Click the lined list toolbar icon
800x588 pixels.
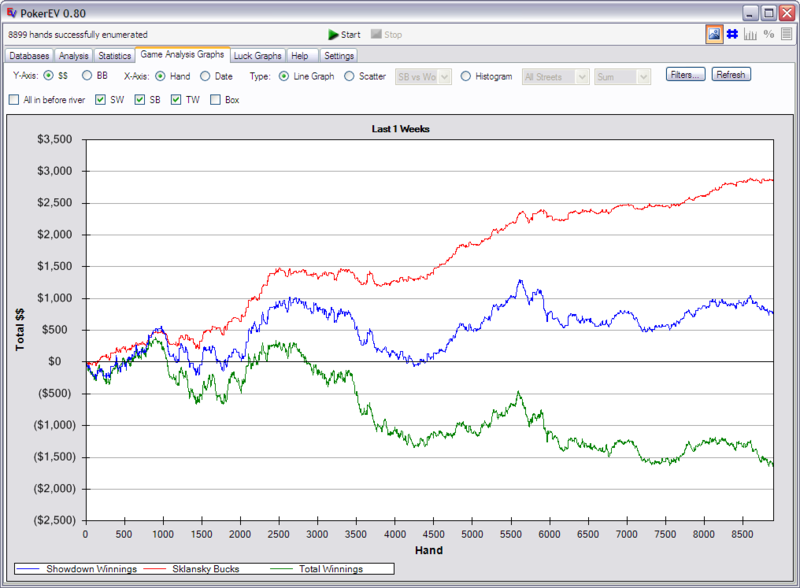click(x=786, y=34)
